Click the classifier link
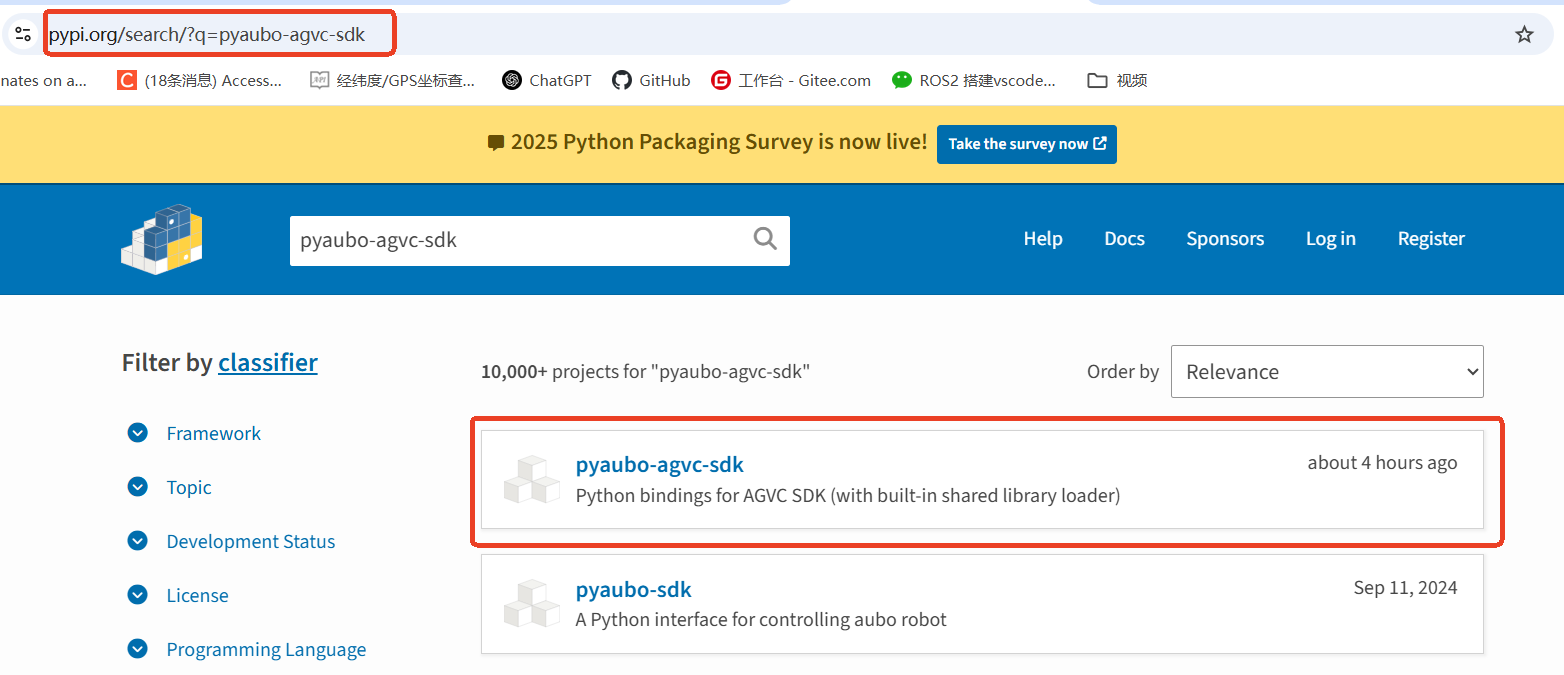Screen dimensions: 1564x675 [267, 362]
